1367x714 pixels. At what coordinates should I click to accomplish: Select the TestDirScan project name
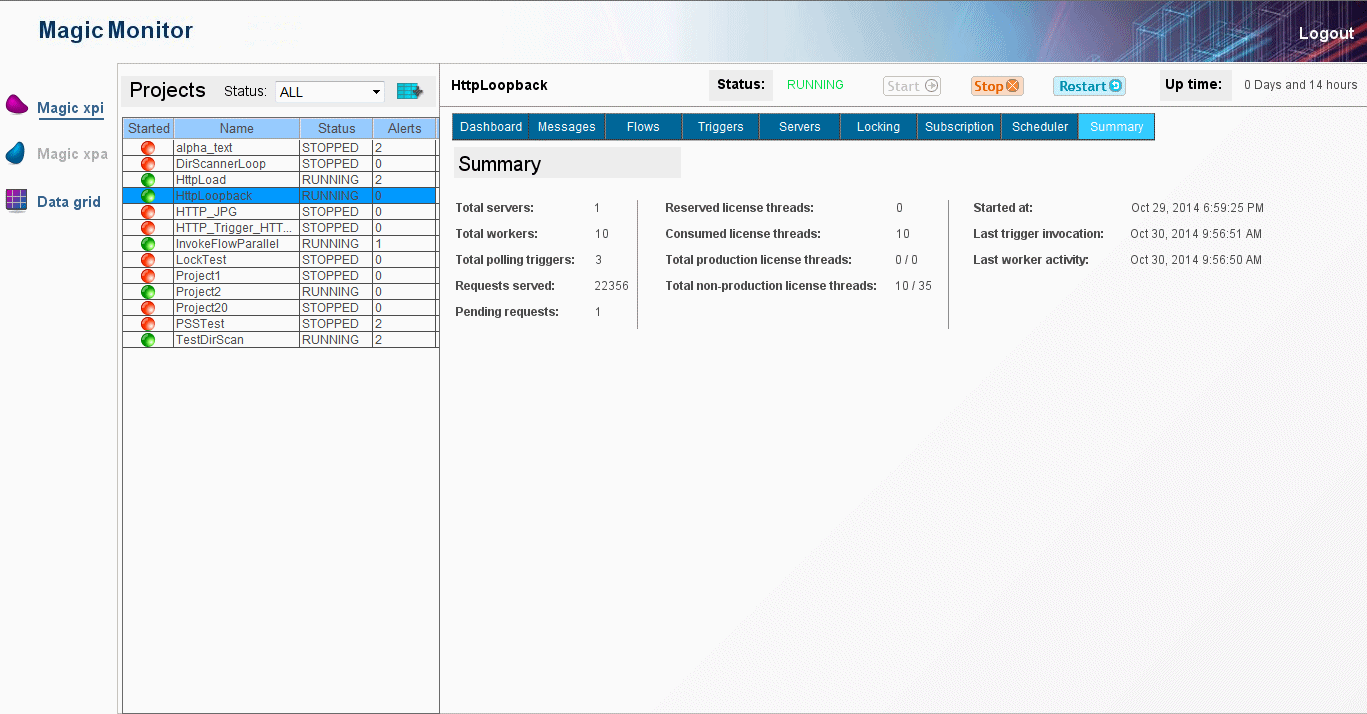[x=209, y=340]
